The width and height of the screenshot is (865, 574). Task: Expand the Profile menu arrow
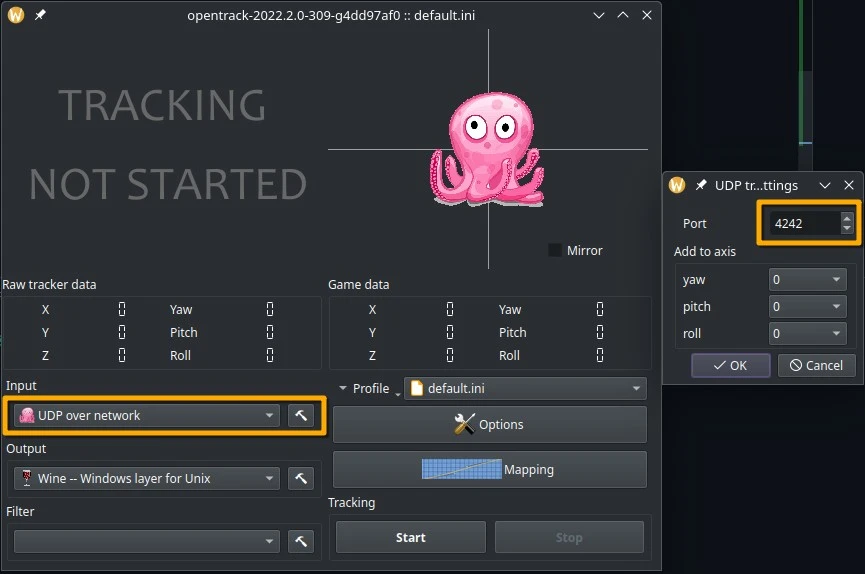[343, 388]
